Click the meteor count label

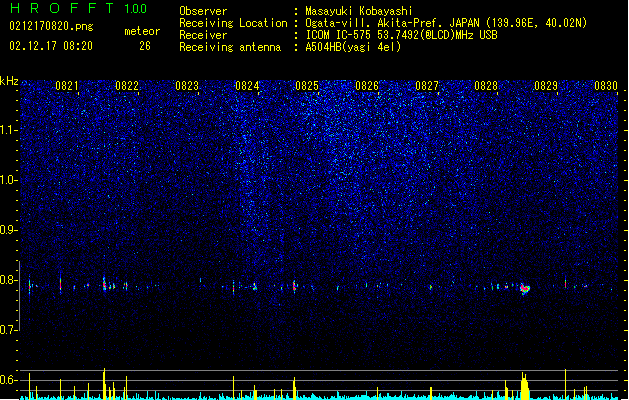(142, 31)
